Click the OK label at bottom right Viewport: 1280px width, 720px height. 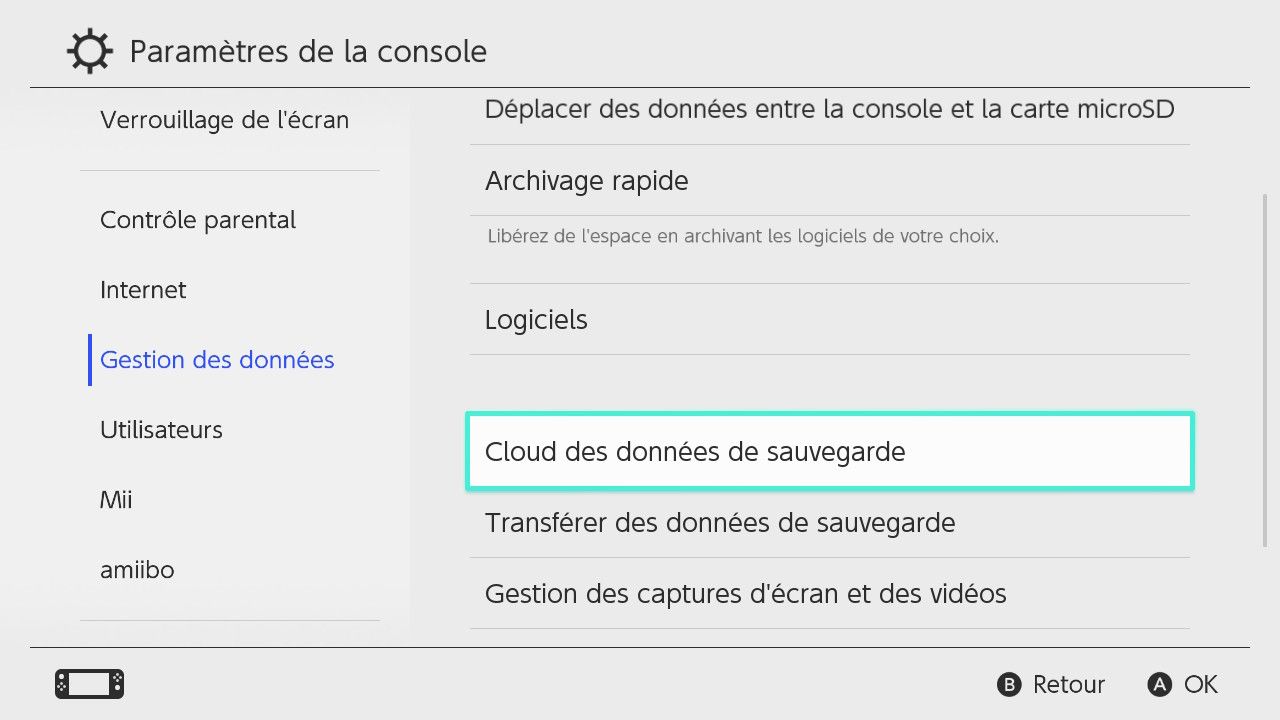click(x=1201, y=685)
